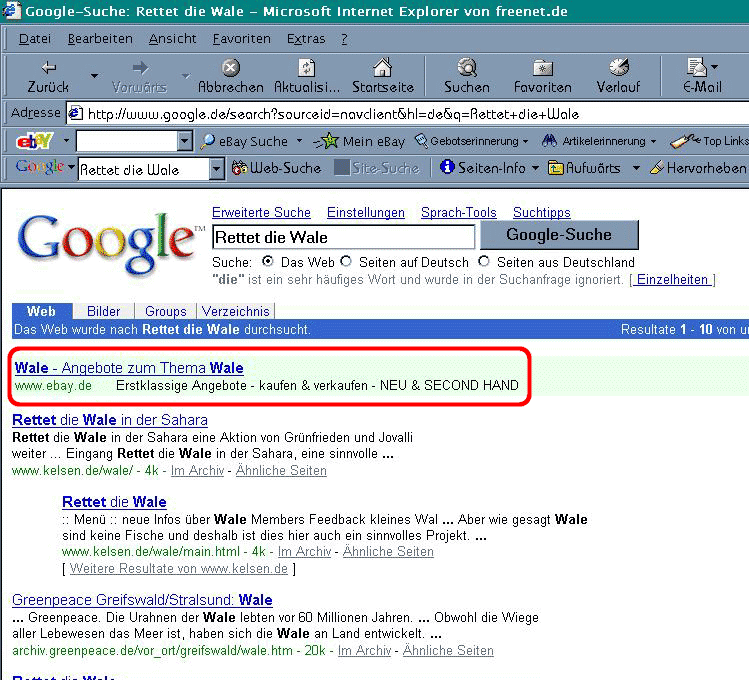Image resolution: width=749 pixels, height=680 pixels.
Task: Stop loading with the Abbrechen button
Action: click(x=230, y=76)
